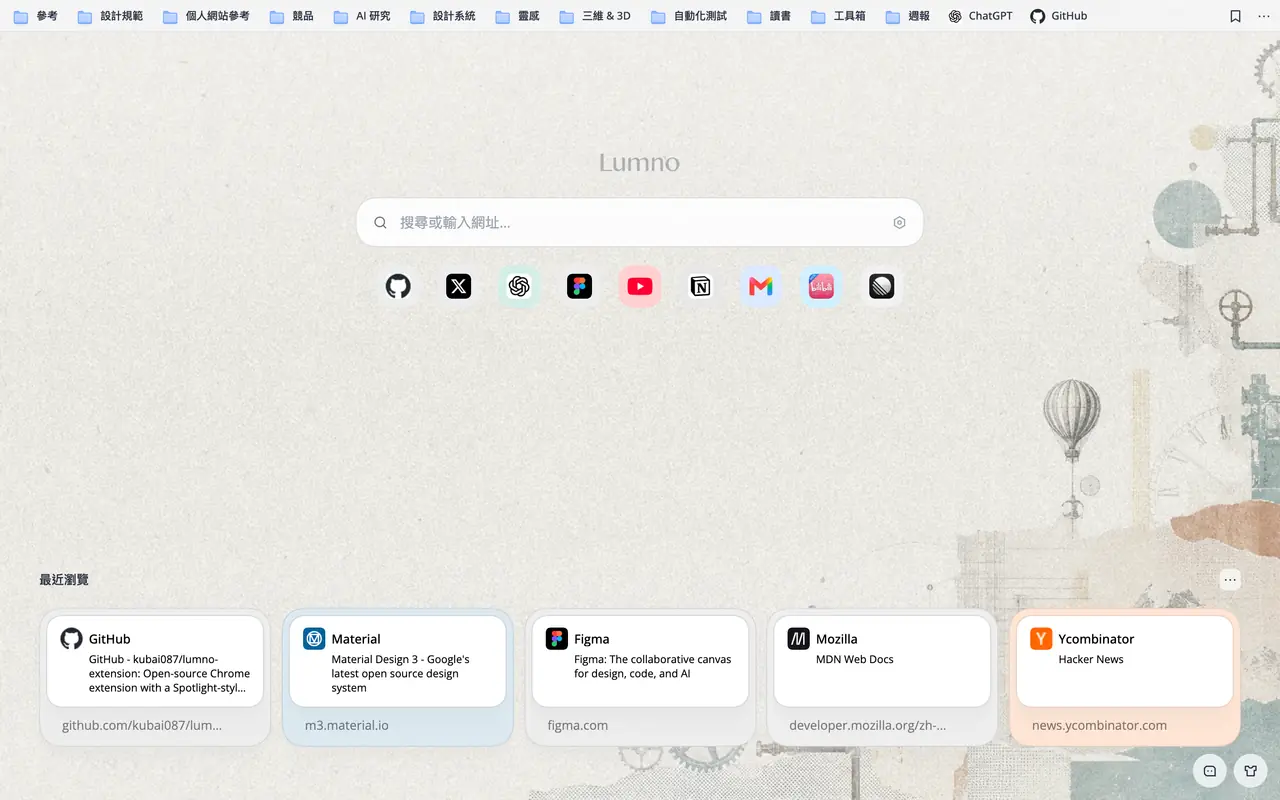Open the 自動化測試 bookmark folder
This screenshot has height=800, width=1280.
pos(689,16)
